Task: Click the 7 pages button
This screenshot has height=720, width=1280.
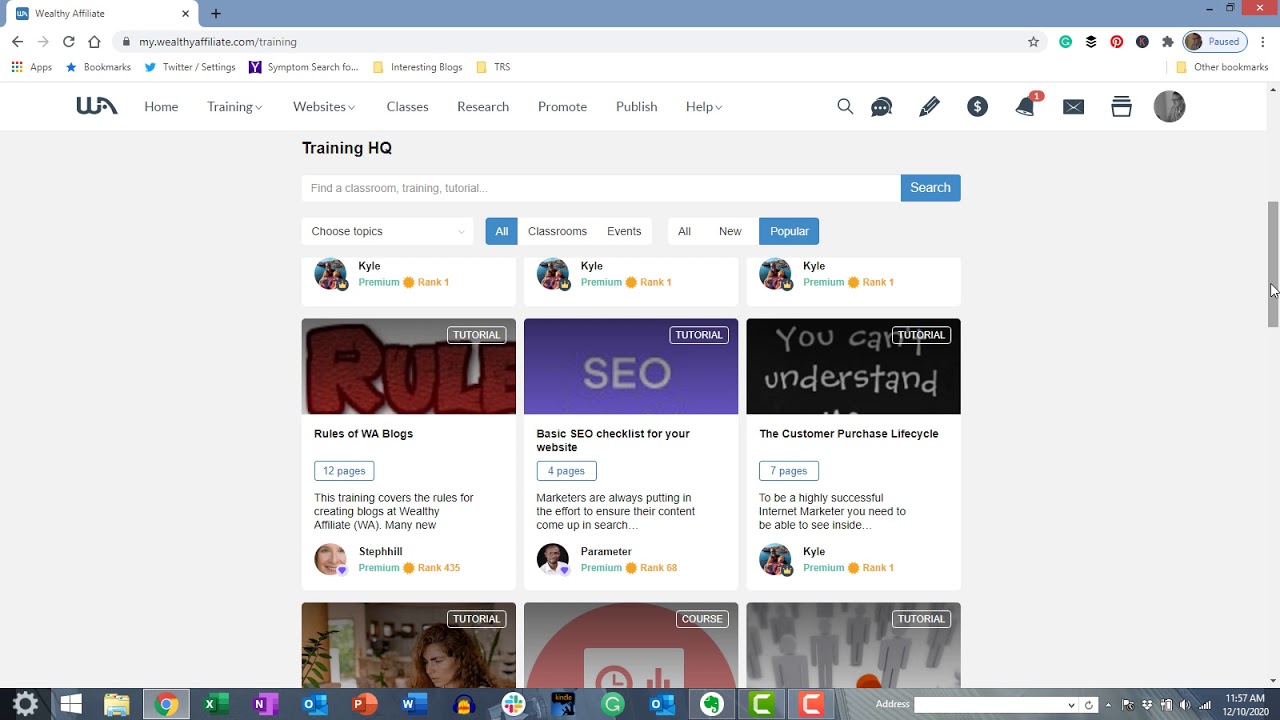Action: tap(788, 471)
